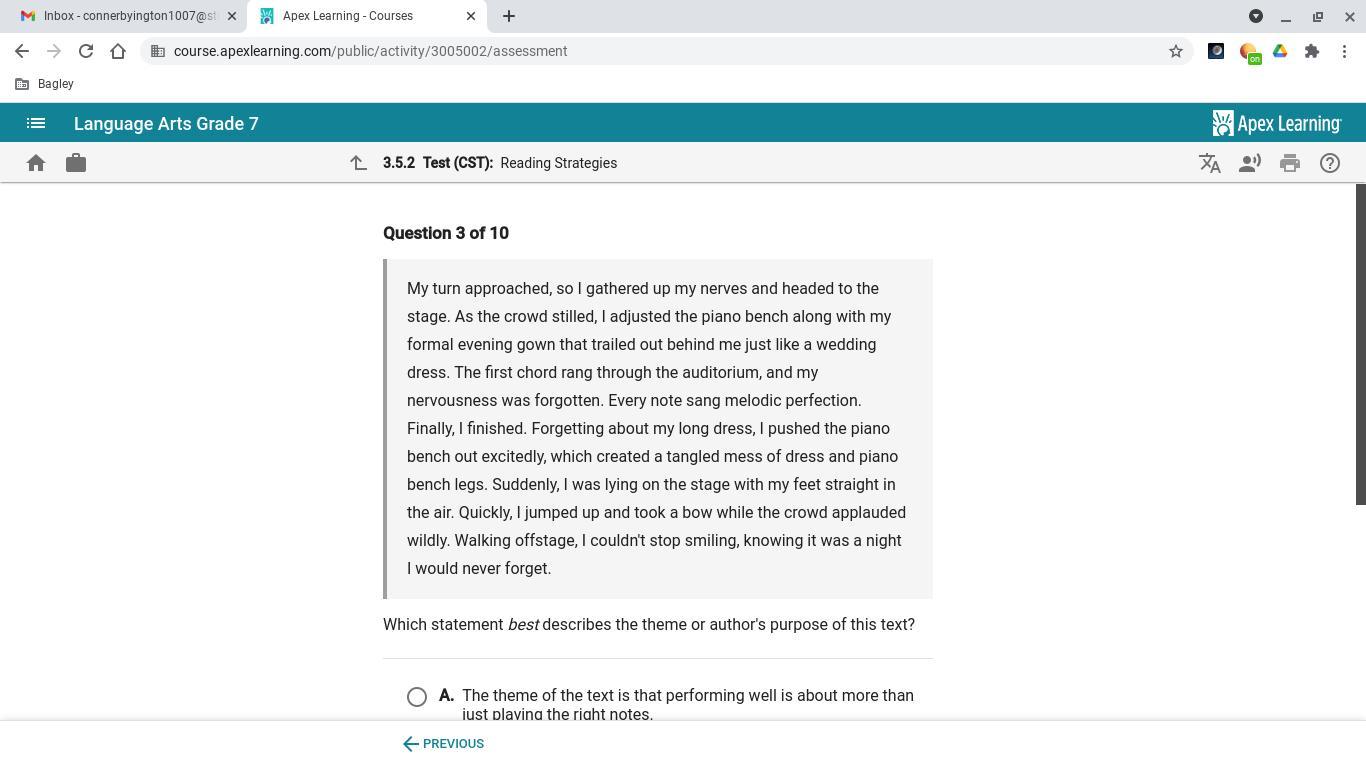The image size is (1366, 768).
Task: Open the Bagley bookmarks folder
Action: 45,84
